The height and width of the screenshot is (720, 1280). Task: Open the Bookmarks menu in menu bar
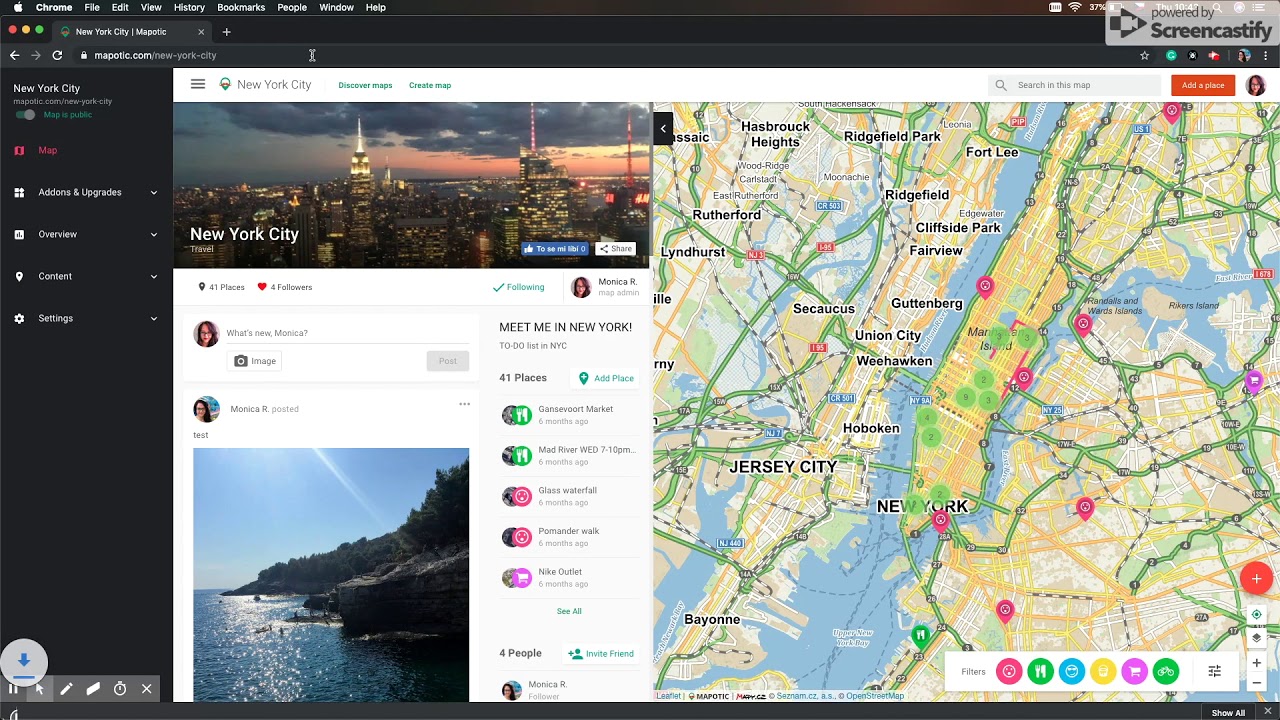click(241, 7)
